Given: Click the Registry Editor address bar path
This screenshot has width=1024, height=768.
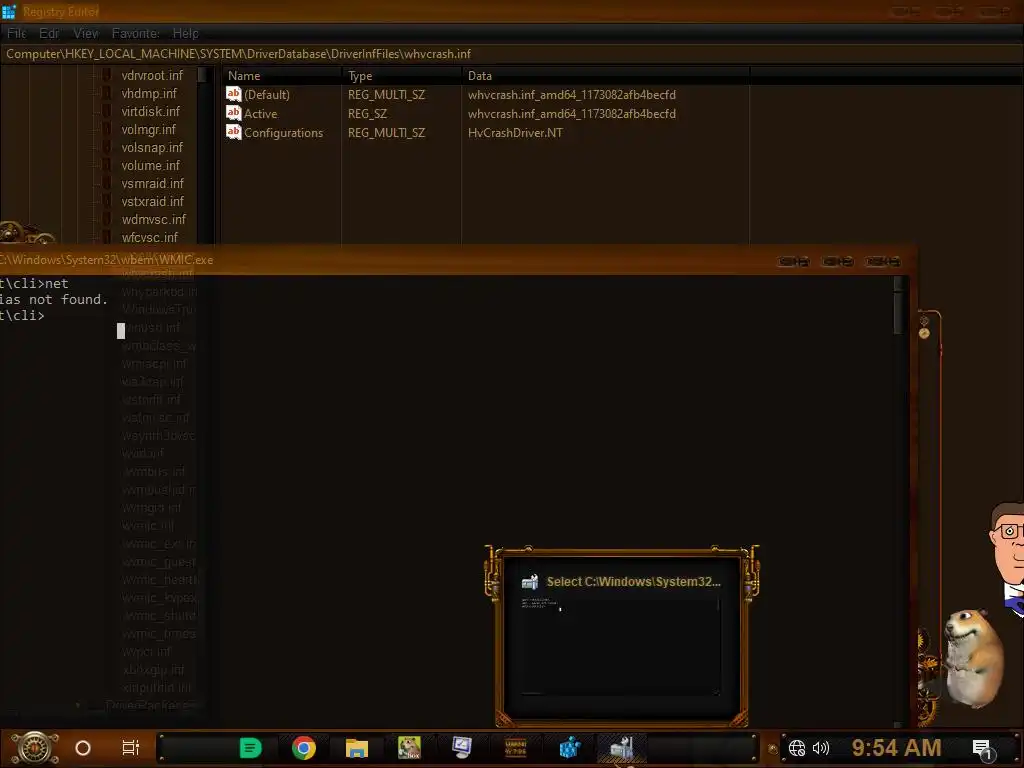Looking at the screenshot, I should (x=238, y=54).
